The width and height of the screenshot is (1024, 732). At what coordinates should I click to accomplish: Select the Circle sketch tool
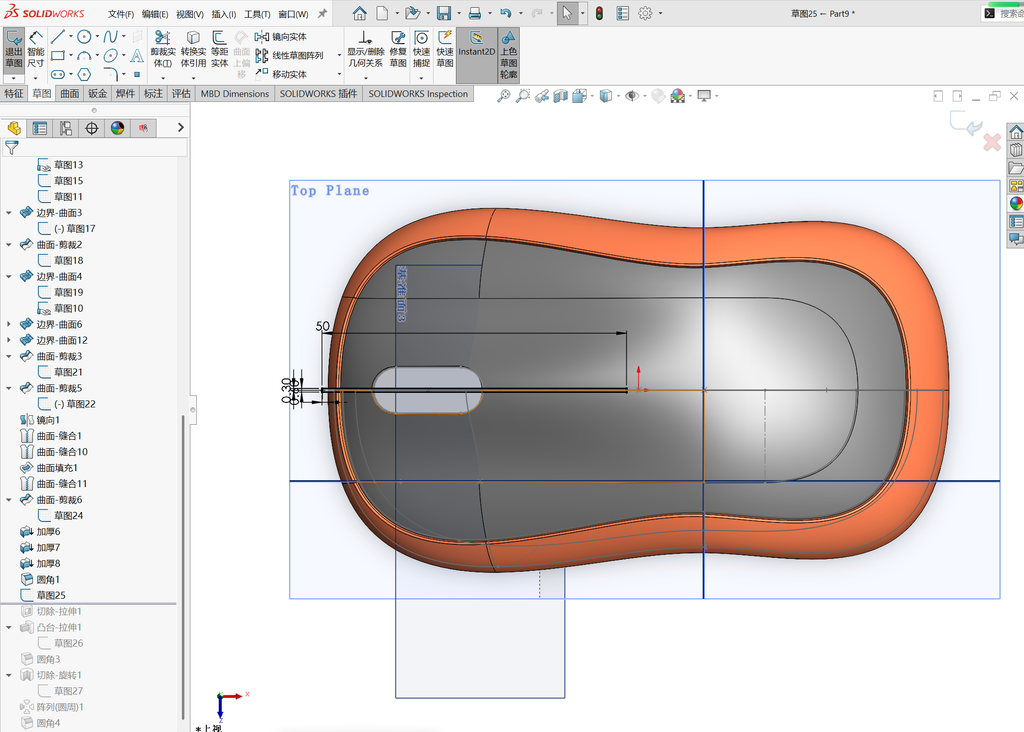84,37
